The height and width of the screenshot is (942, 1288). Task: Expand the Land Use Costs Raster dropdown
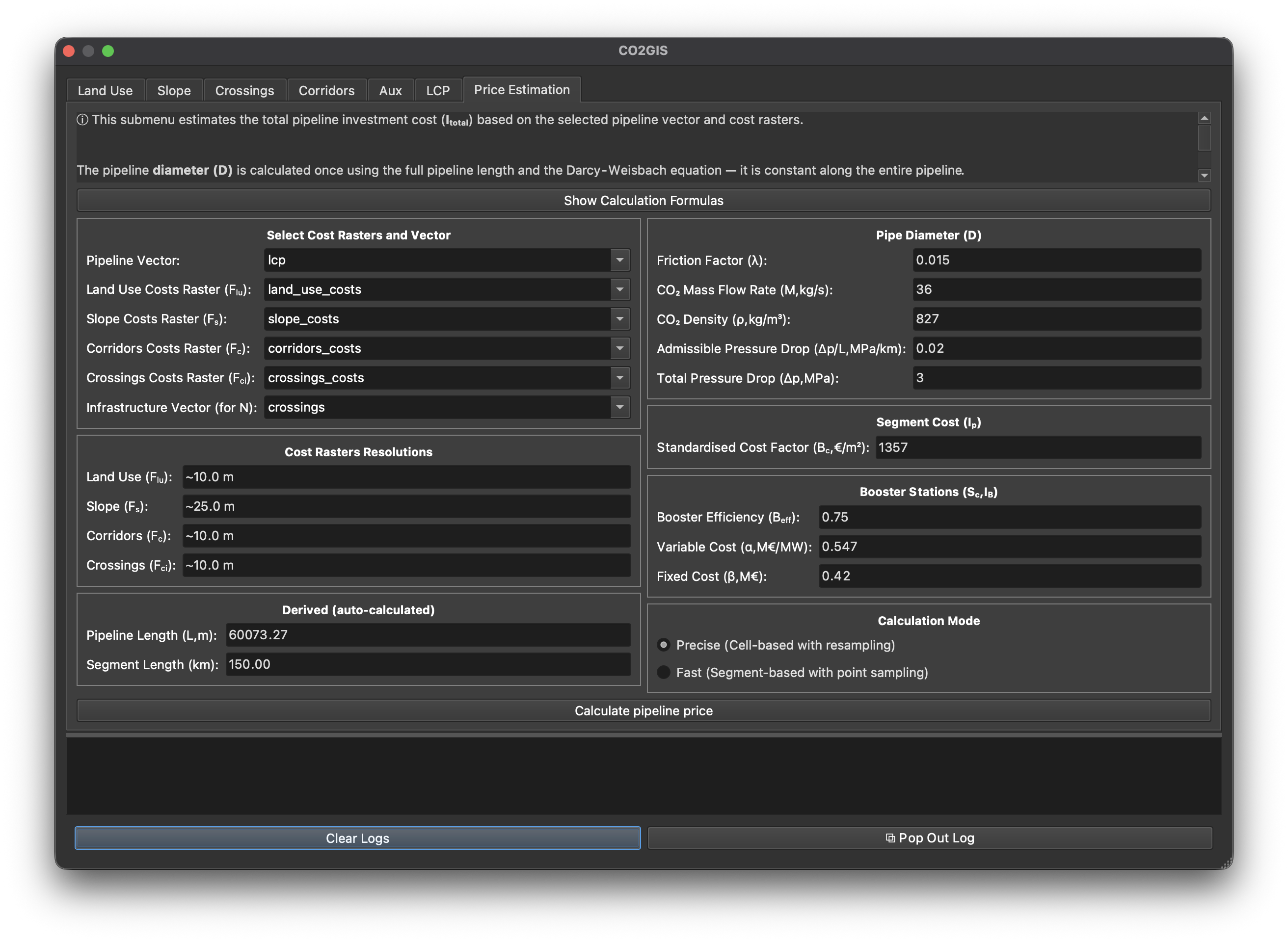tap(447, 289)
